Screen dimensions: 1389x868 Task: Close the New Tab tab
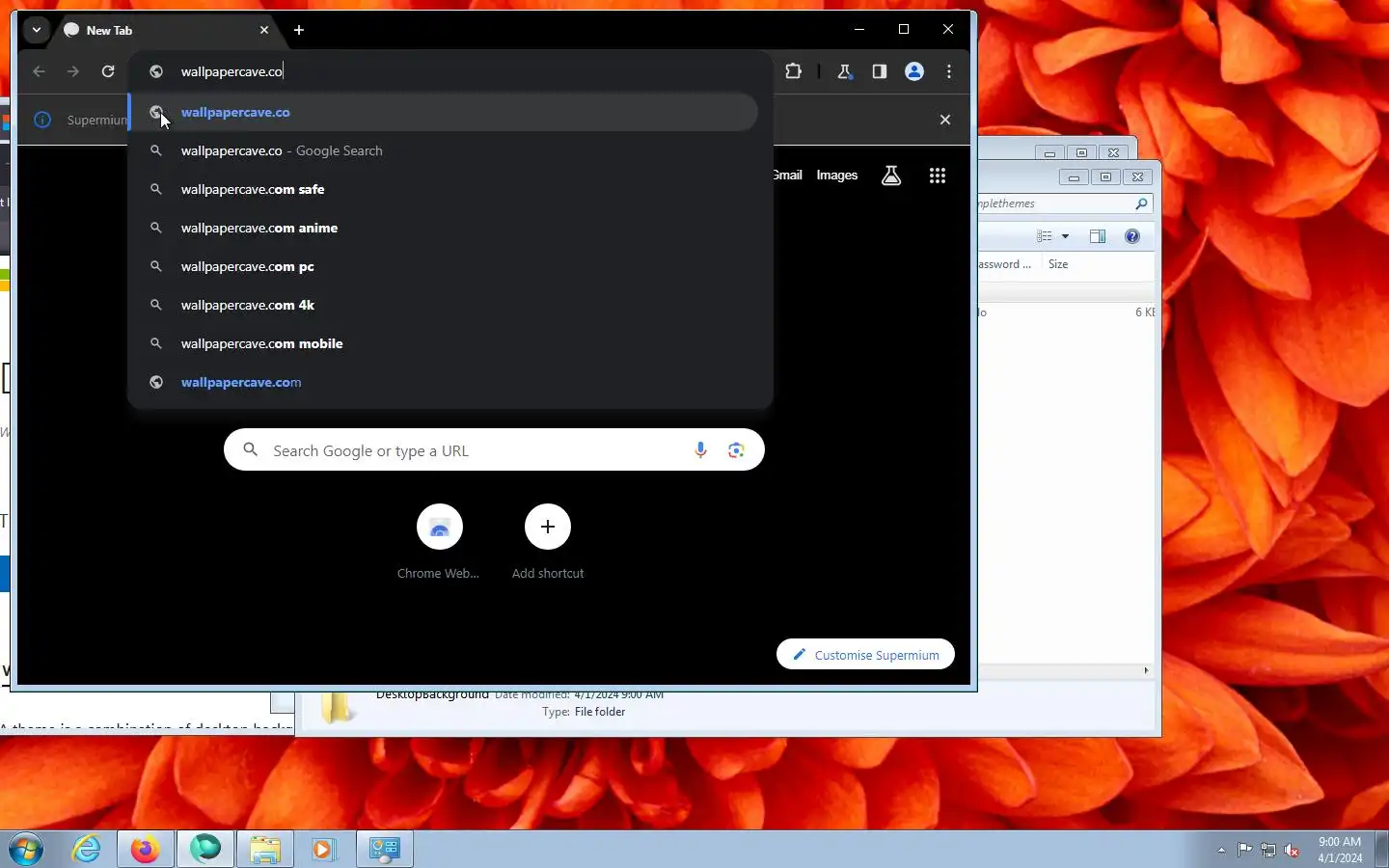[x=264, y=30]
